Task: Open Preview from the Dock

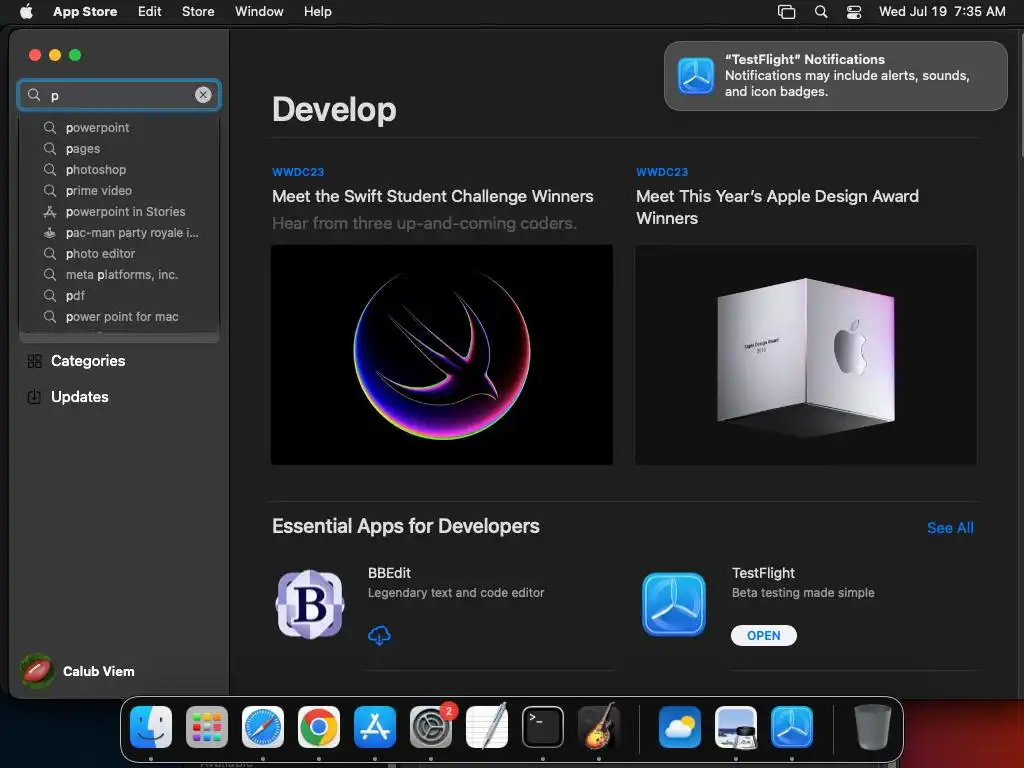Action: (x=736, y=727)
